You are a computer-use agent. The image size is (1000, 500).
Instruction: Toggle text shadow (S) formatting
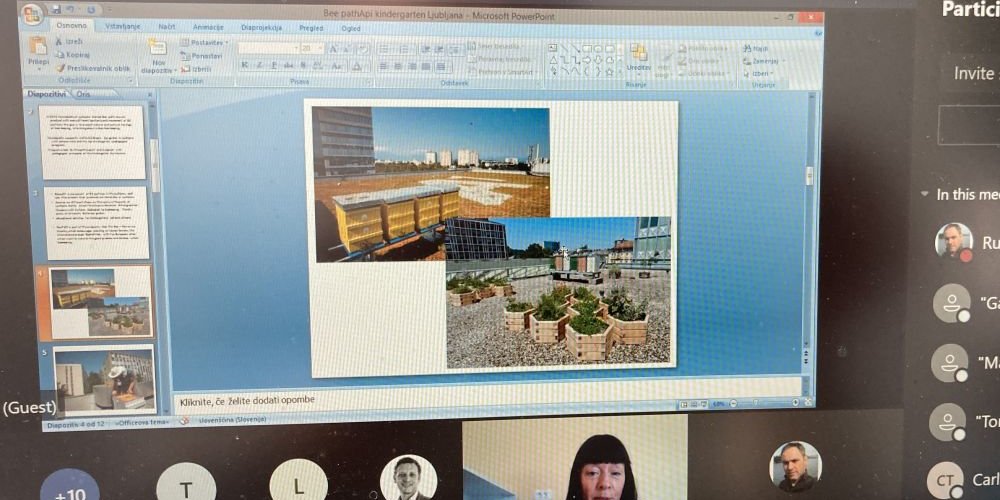coord(304,65)
